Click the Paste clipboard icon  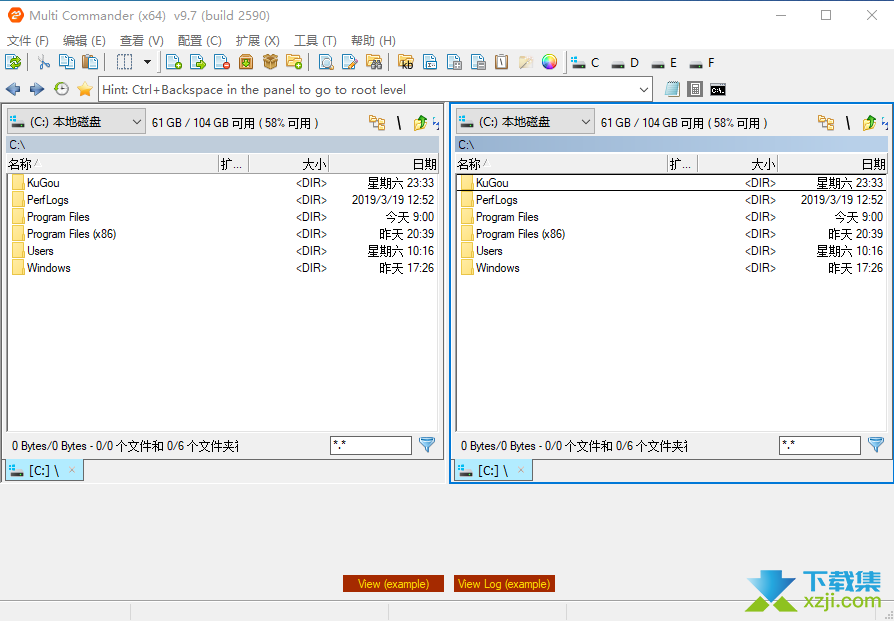(x=90, y=62)
